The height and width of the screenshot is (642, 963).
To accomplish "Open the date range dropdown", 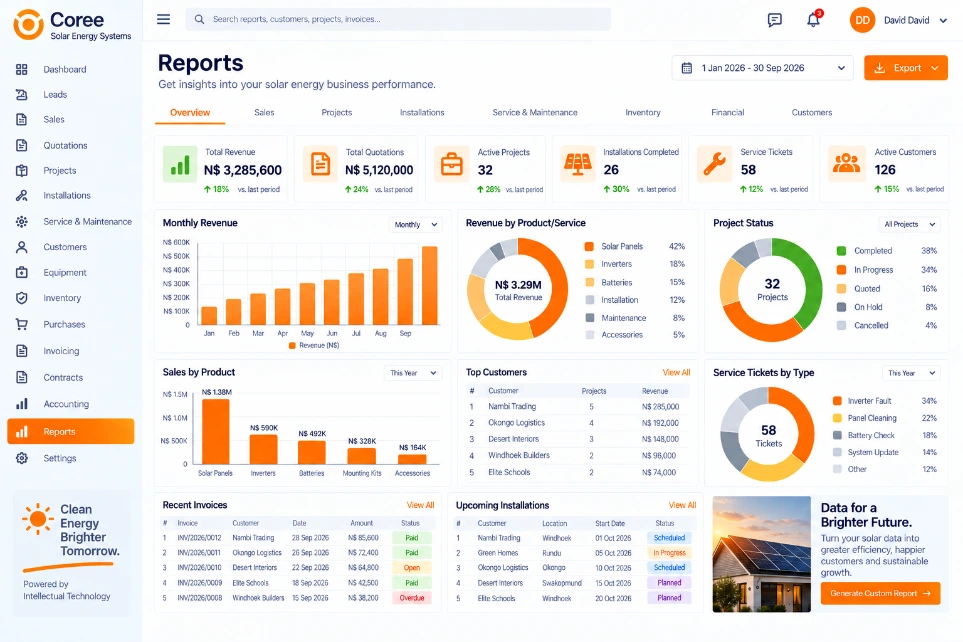I will (x=762, y=68).
